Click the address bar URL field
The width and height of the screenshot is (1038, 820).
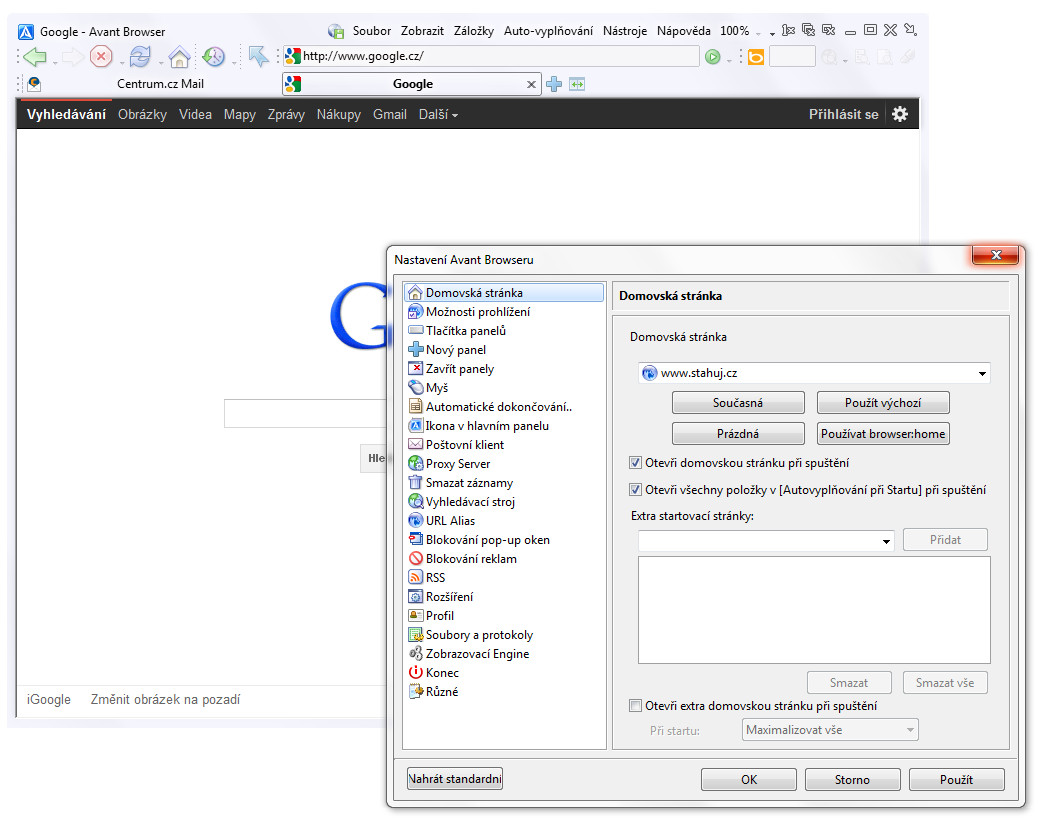click(x=491, y=56)
